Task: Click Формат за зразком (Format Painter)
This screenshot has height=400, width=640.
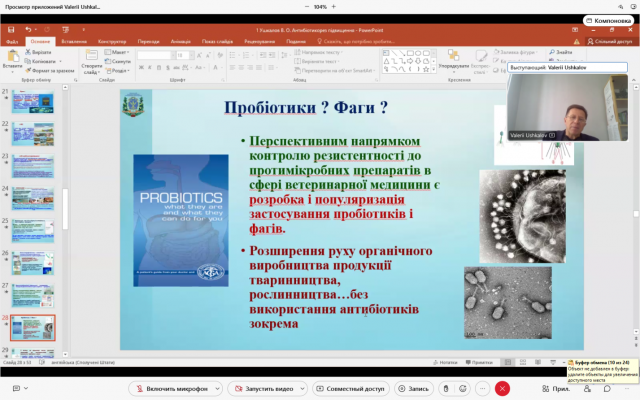Action: click(49, 70)
